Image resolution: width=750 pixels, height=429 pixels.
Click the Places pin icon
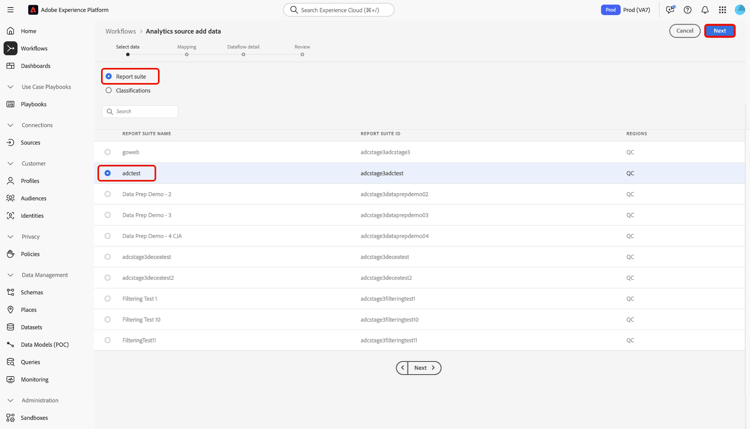pos(11,309)
